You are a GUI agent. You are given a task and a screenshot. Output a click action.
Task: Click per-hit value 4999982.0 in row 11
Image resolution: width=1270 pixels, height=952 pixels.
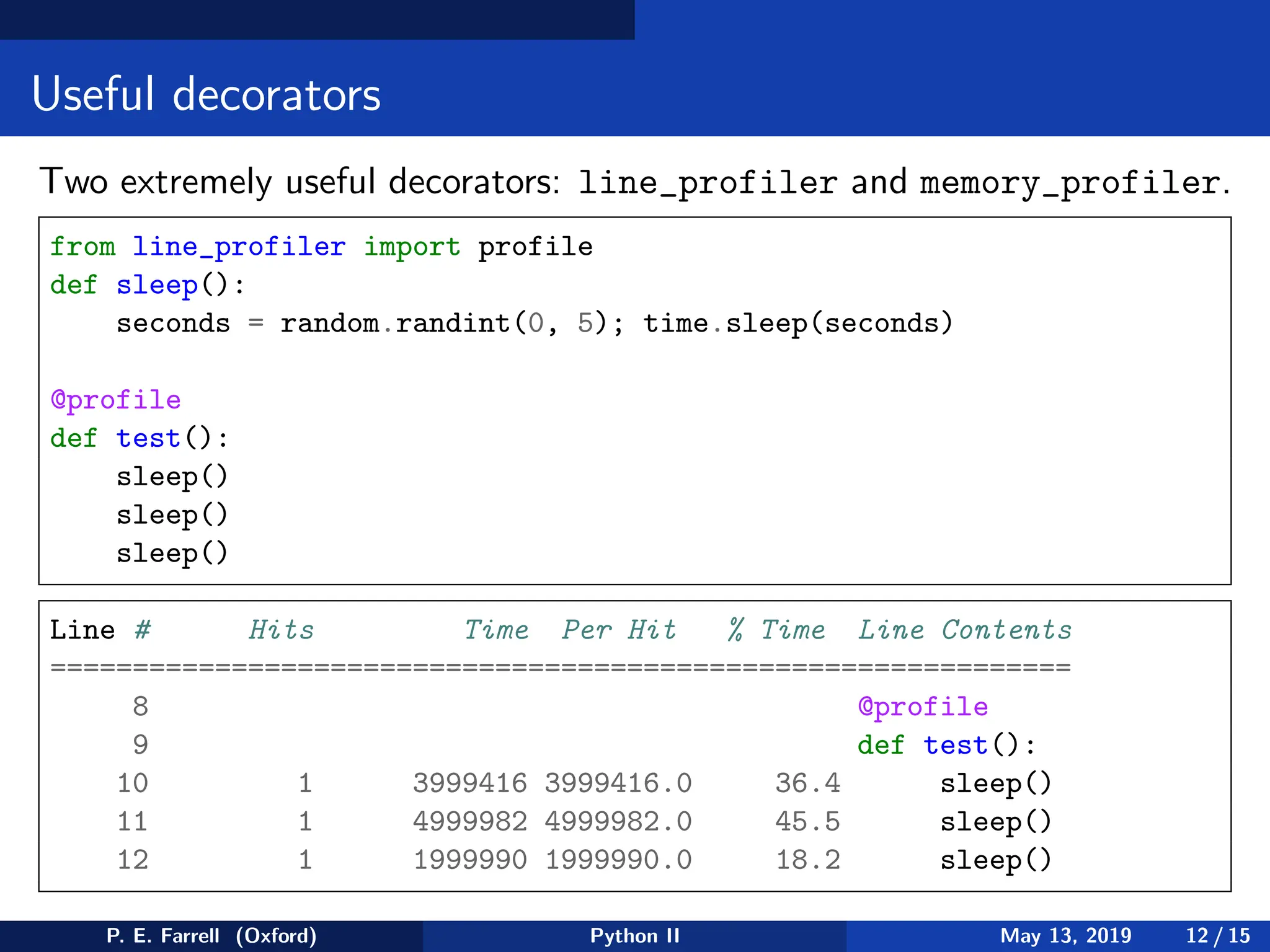[x=618, y=822]
